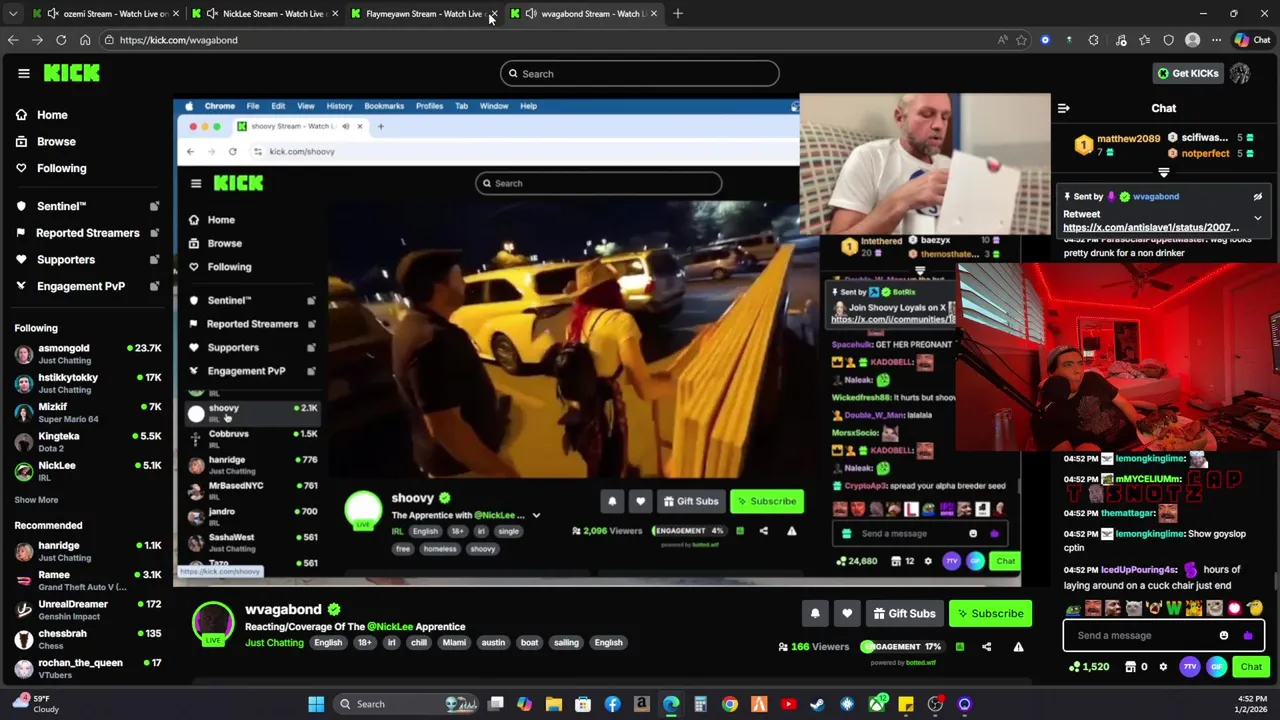Go back in browser history
The height and width of the screenshot is (720, 1280).
pyautogui.click(x=13, y=40)
